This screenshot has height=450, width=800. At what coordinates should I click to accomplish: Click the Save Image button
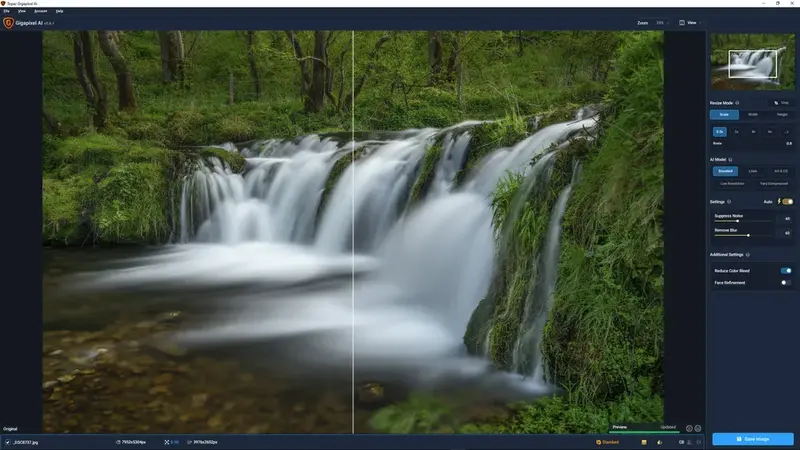(x=753, y=439)
